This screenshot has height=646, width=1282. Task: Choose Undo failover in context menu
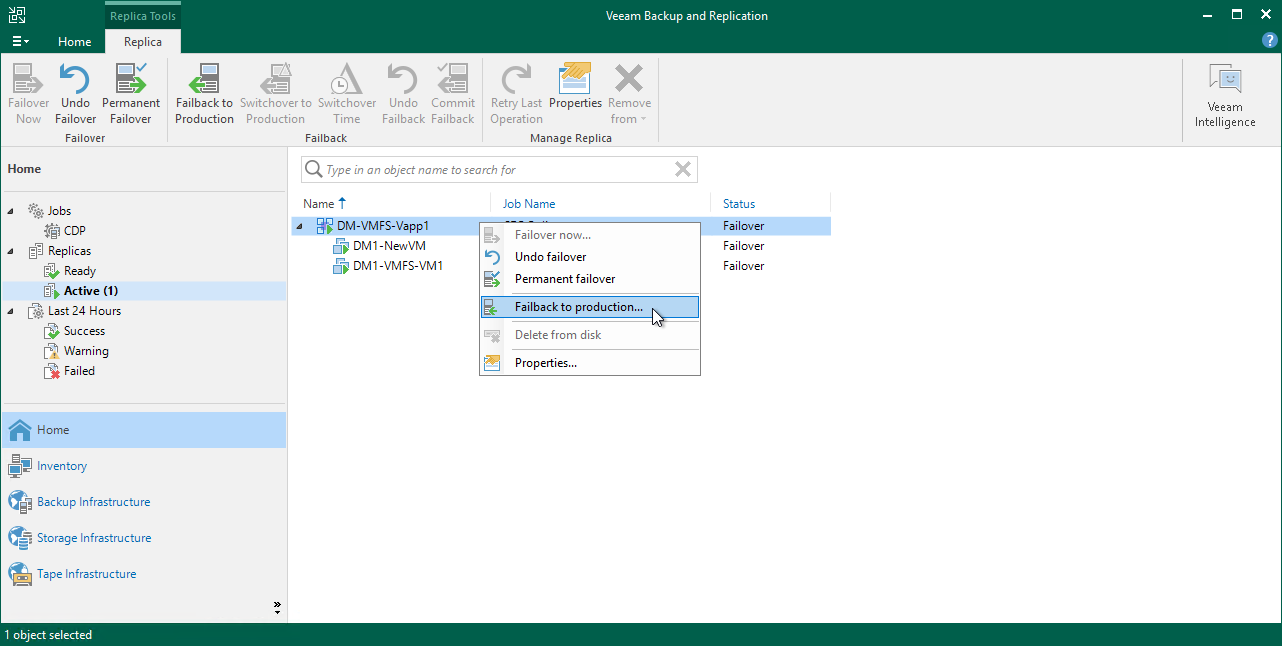(590, 257)
